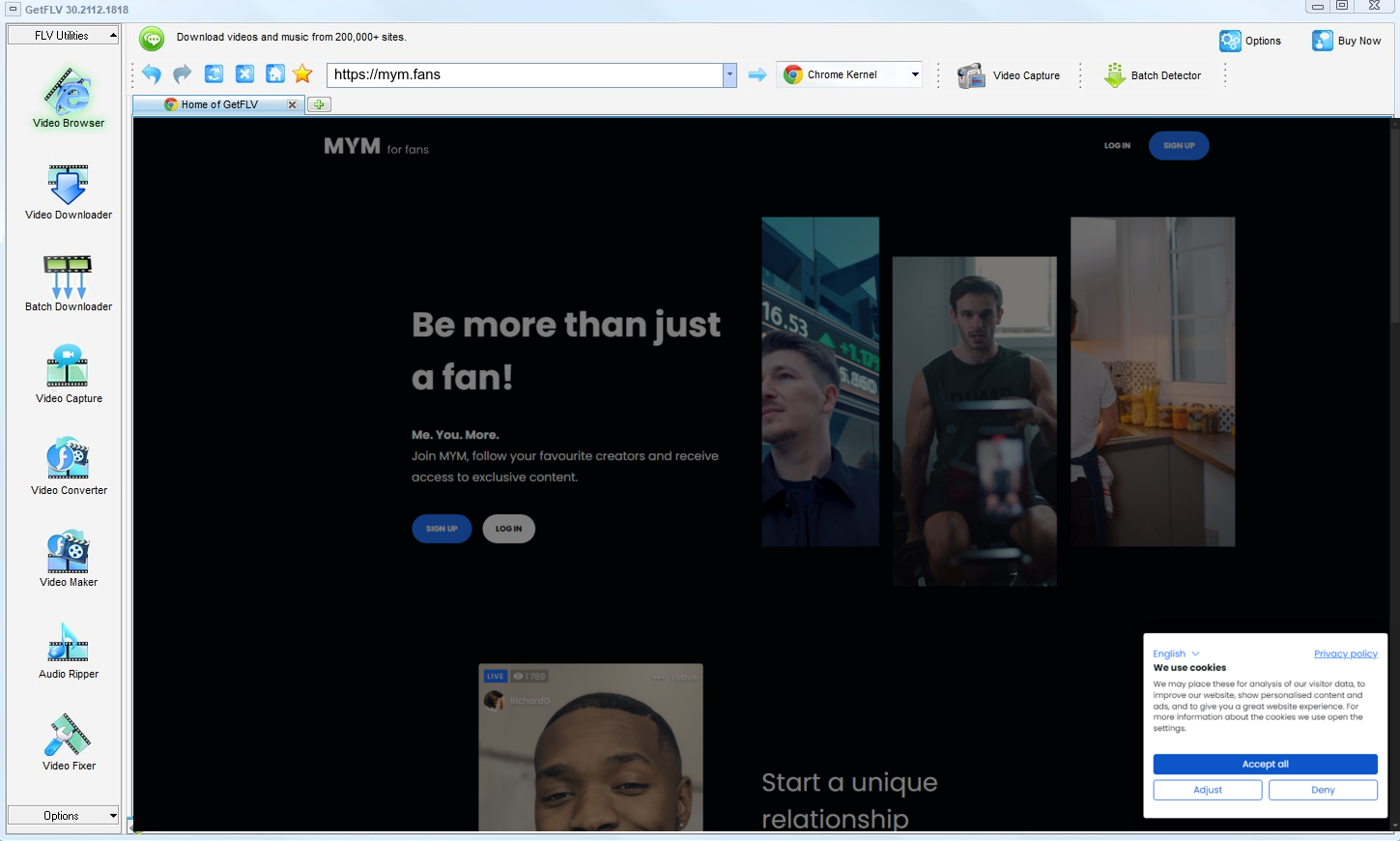Screen dimensions: 1400x841
Task: Click the LOG IN button below the headline
Action: click(x=508, y=529)
